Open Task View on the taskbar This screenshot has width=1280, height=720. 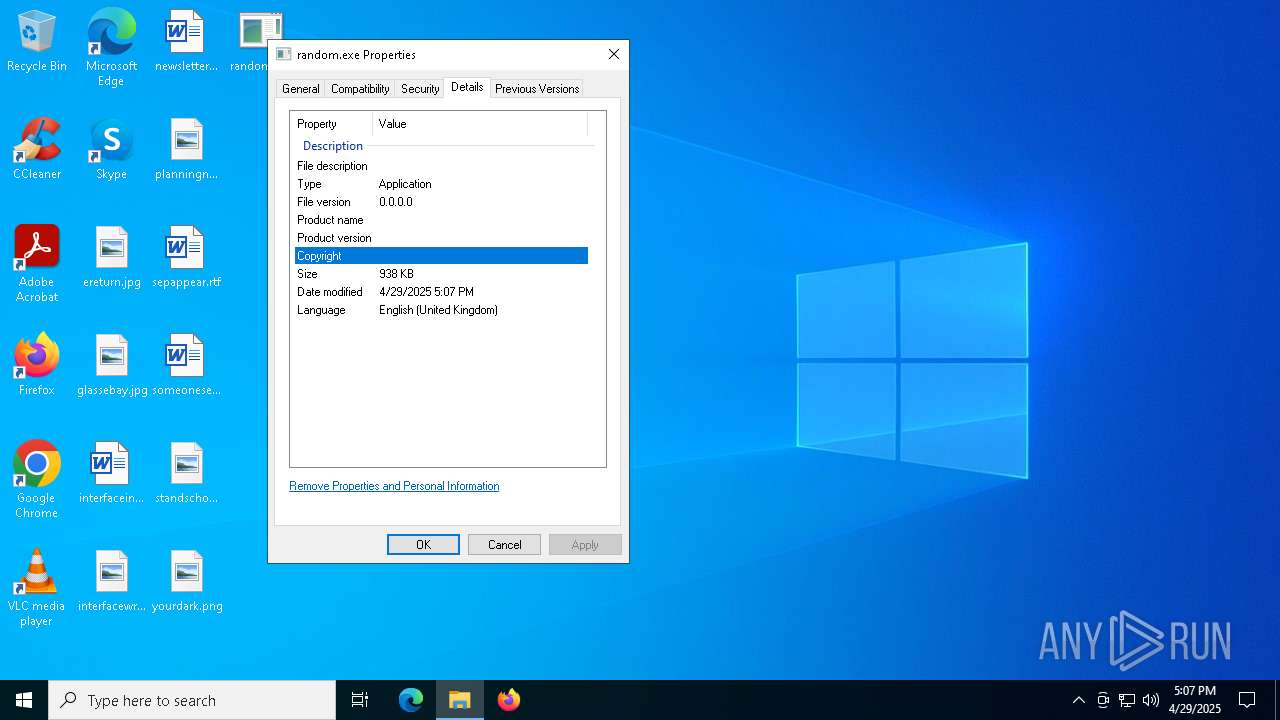360,700
